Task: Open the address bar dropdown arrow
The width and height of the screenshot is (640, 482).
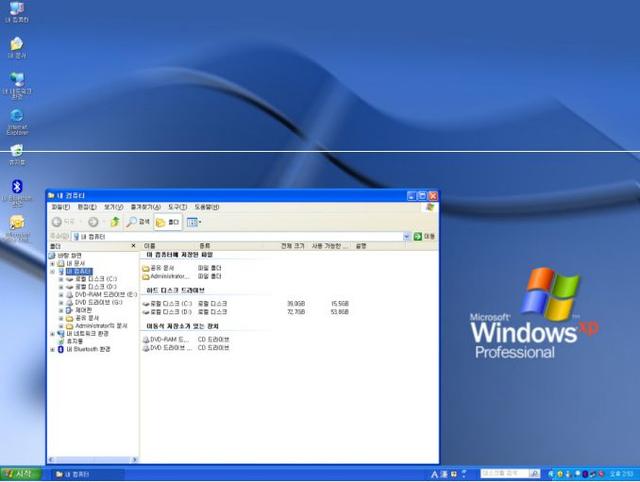Action: [407, 236]
